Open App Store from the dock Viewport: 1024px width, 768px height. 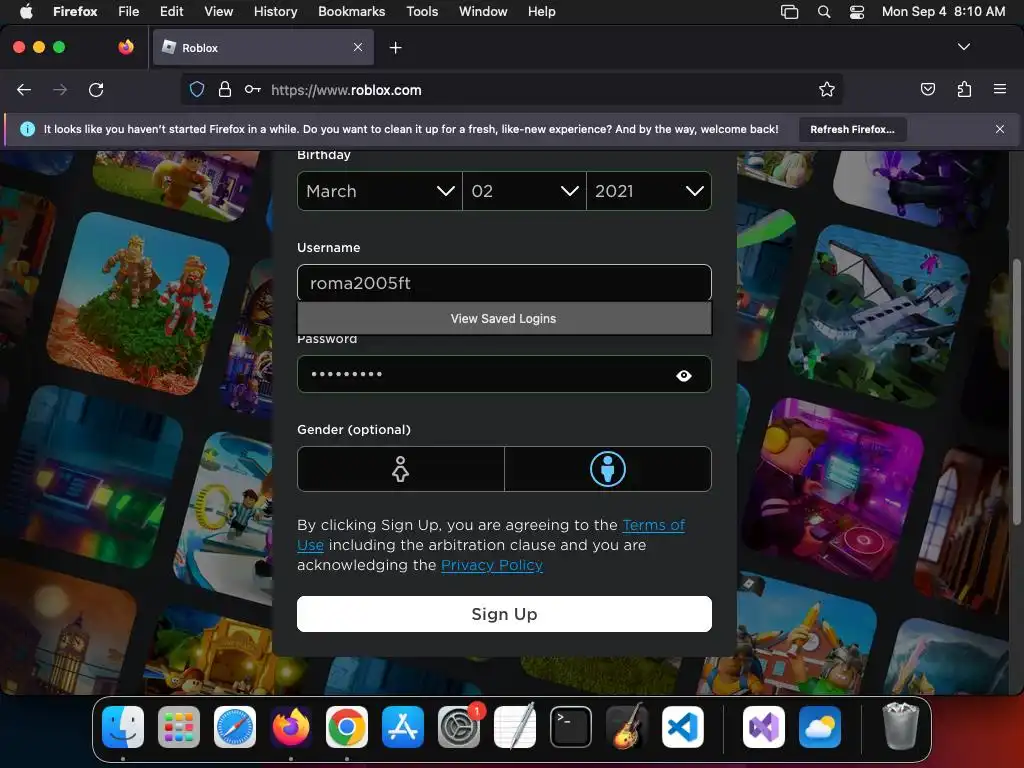(x=403, y=727)
